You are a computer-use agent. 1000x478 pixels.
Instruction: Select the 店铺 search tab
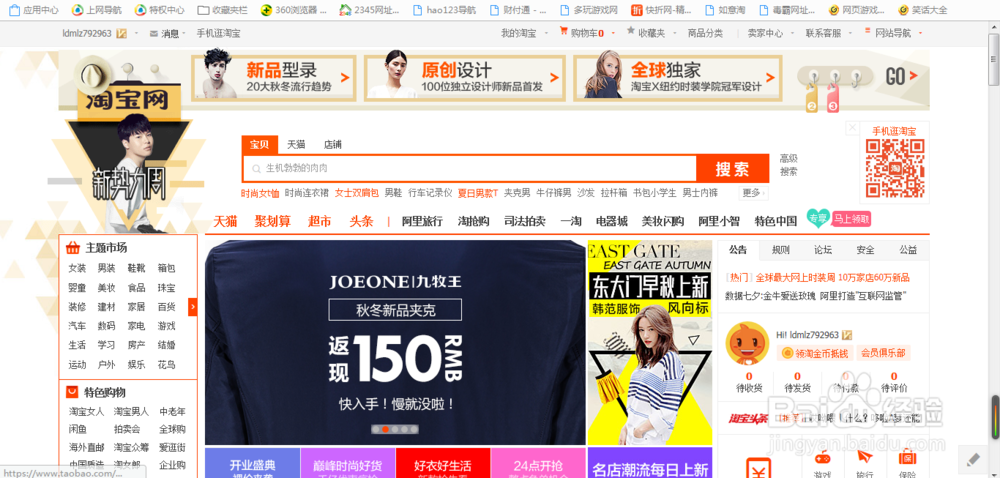point(332,145)
